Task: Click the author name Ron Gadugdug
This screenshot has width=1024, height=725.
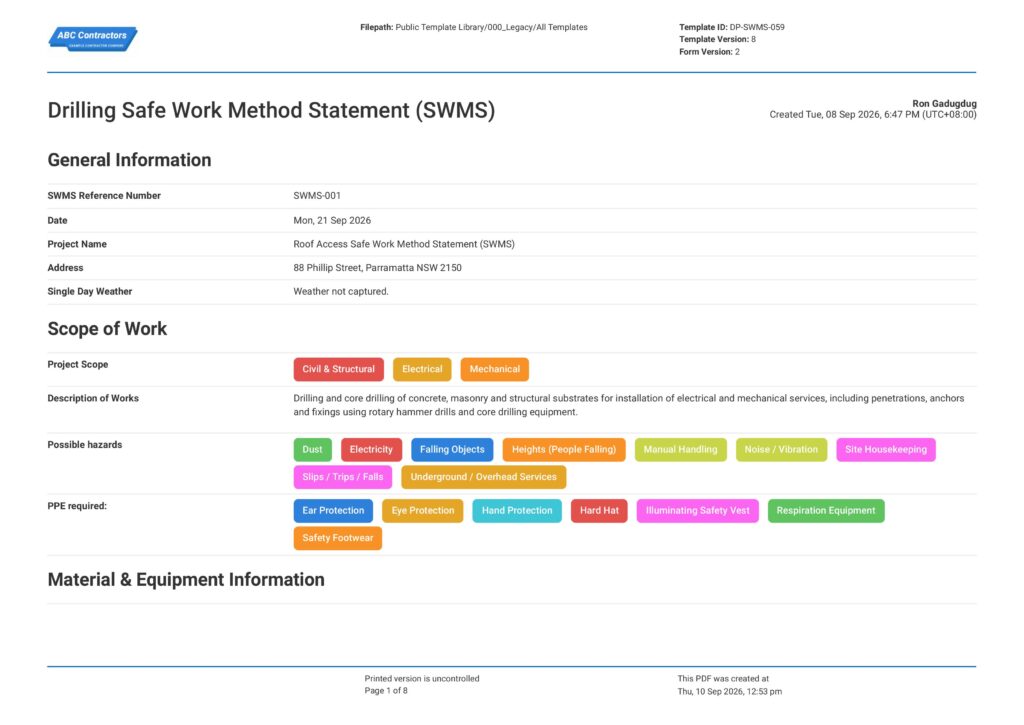Action: (944, 103)
